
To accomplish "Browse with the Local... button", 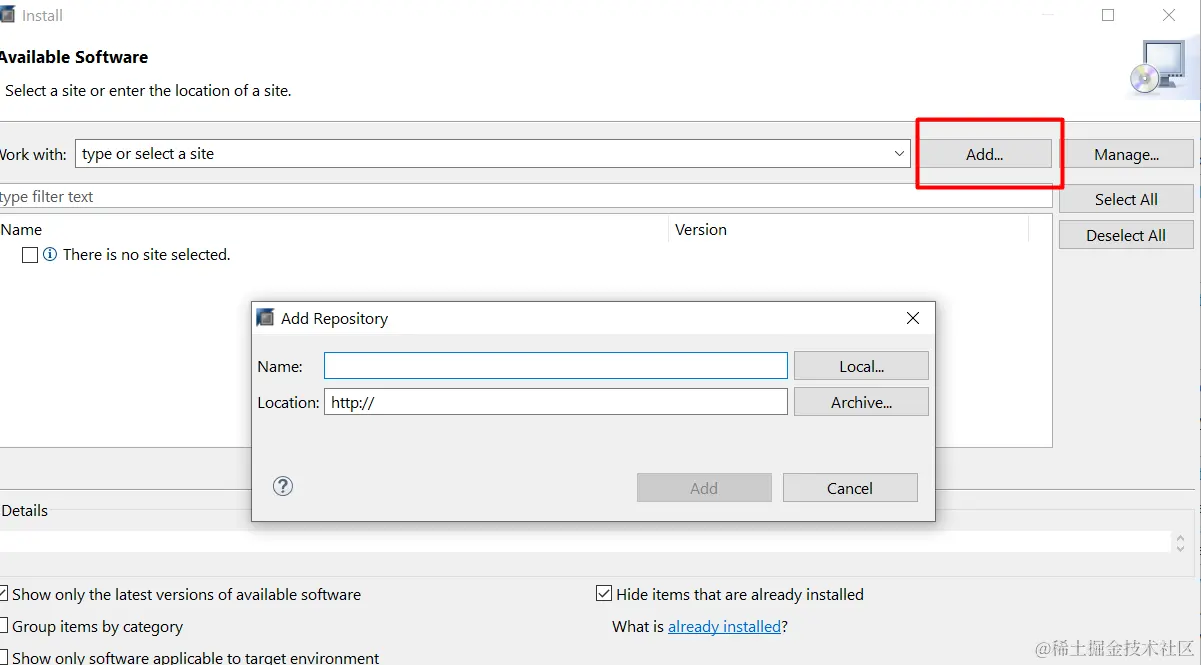I will pos(861,366).
